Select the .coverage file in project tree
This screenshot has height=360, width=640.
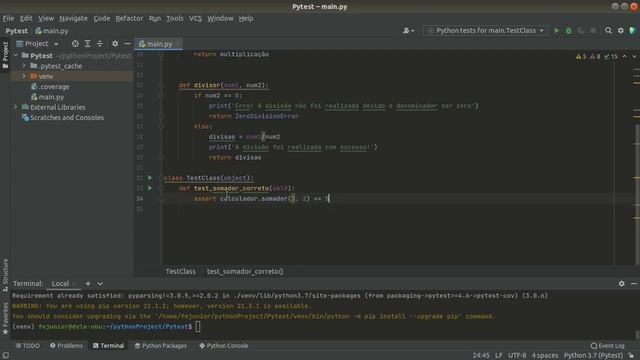tap(50, 87)
